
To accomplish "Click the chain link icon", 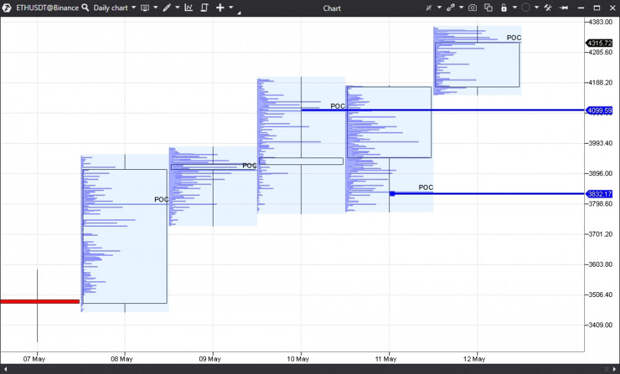I will tap(450, 8).
